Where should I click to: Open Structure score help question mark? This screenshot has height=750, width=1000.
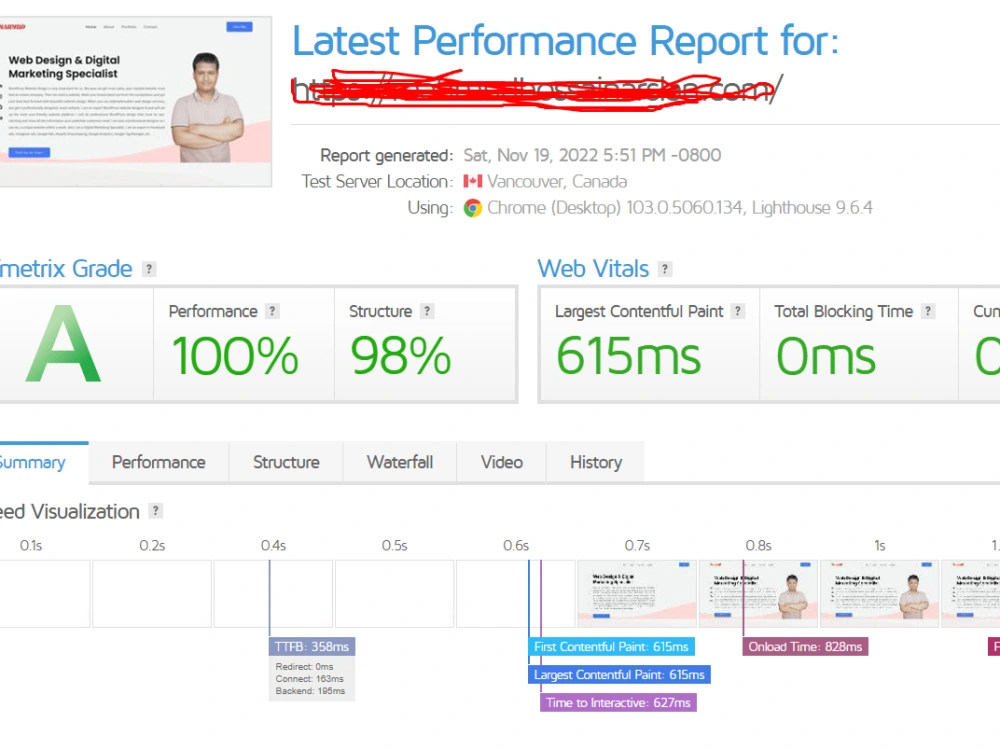pyautogui.click(x=427, y=311)
